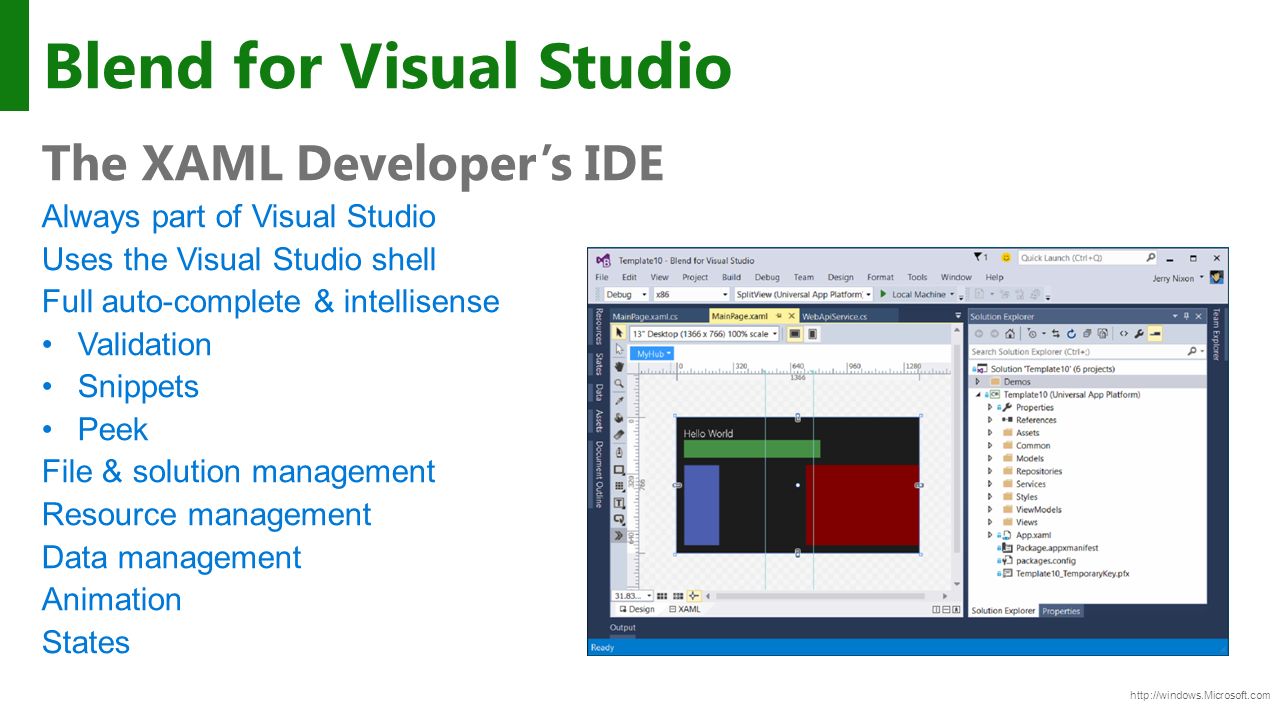Collapse the Template10 project node

tap(978, 395)
